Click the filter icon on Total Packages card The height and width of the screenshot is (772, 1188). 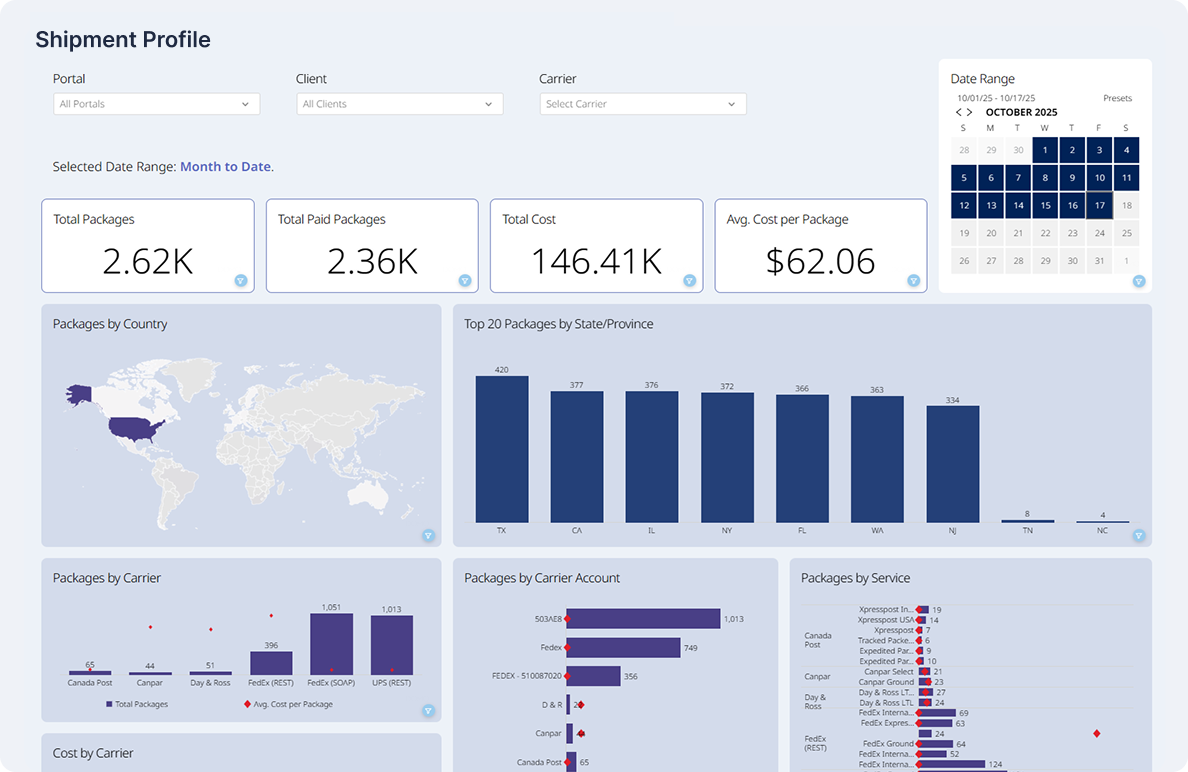tap(241, 281)
